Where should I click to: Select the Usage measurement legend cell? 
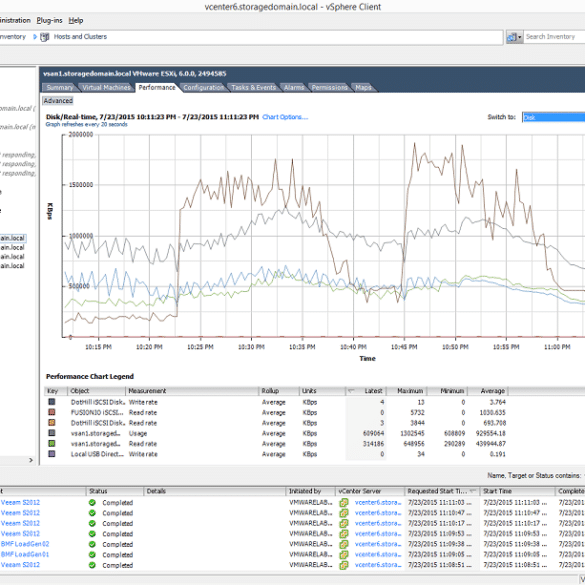coord(138,434)
